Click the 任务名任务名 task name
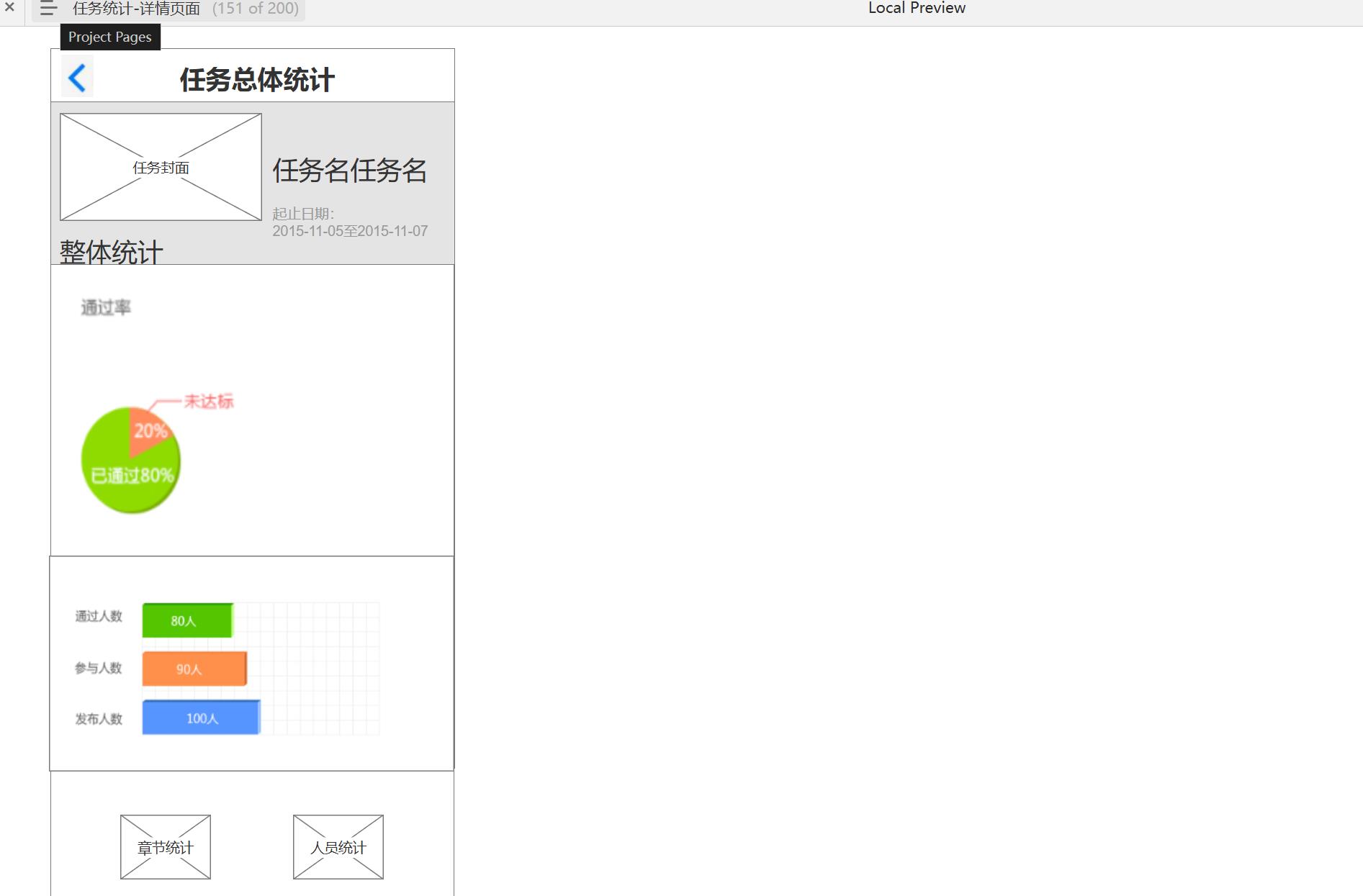The image size is (1363, 896). 350,171
